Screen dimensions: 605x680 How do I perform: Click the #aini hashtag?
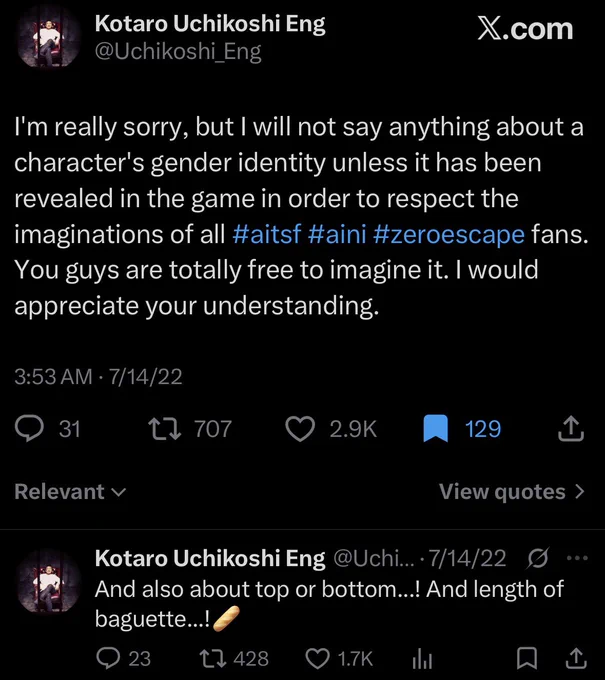coord(337,235)
